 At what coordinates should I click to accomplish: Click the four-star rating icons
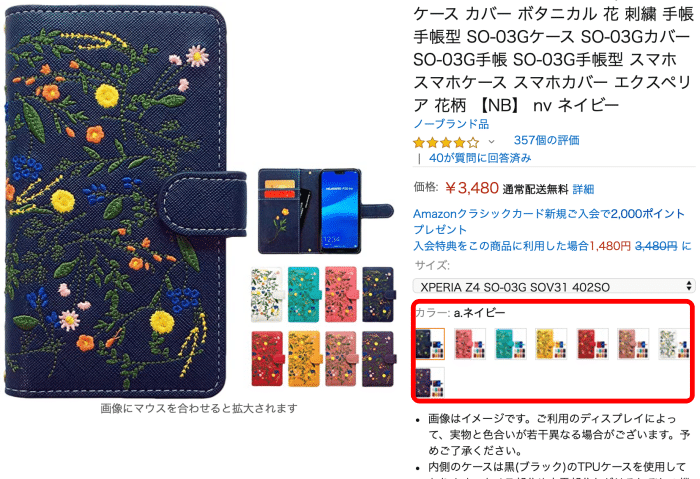446,143
